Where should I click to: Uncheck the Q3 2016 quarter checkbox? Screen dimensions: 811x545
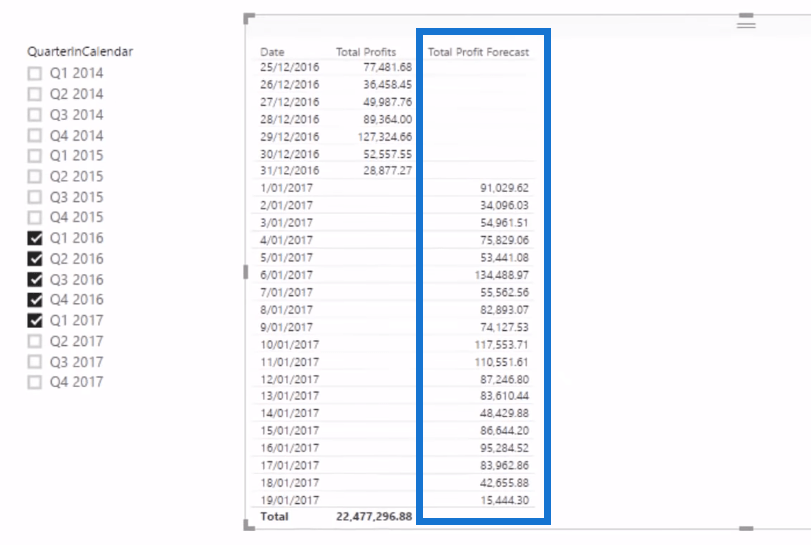[x=35, y=279]
